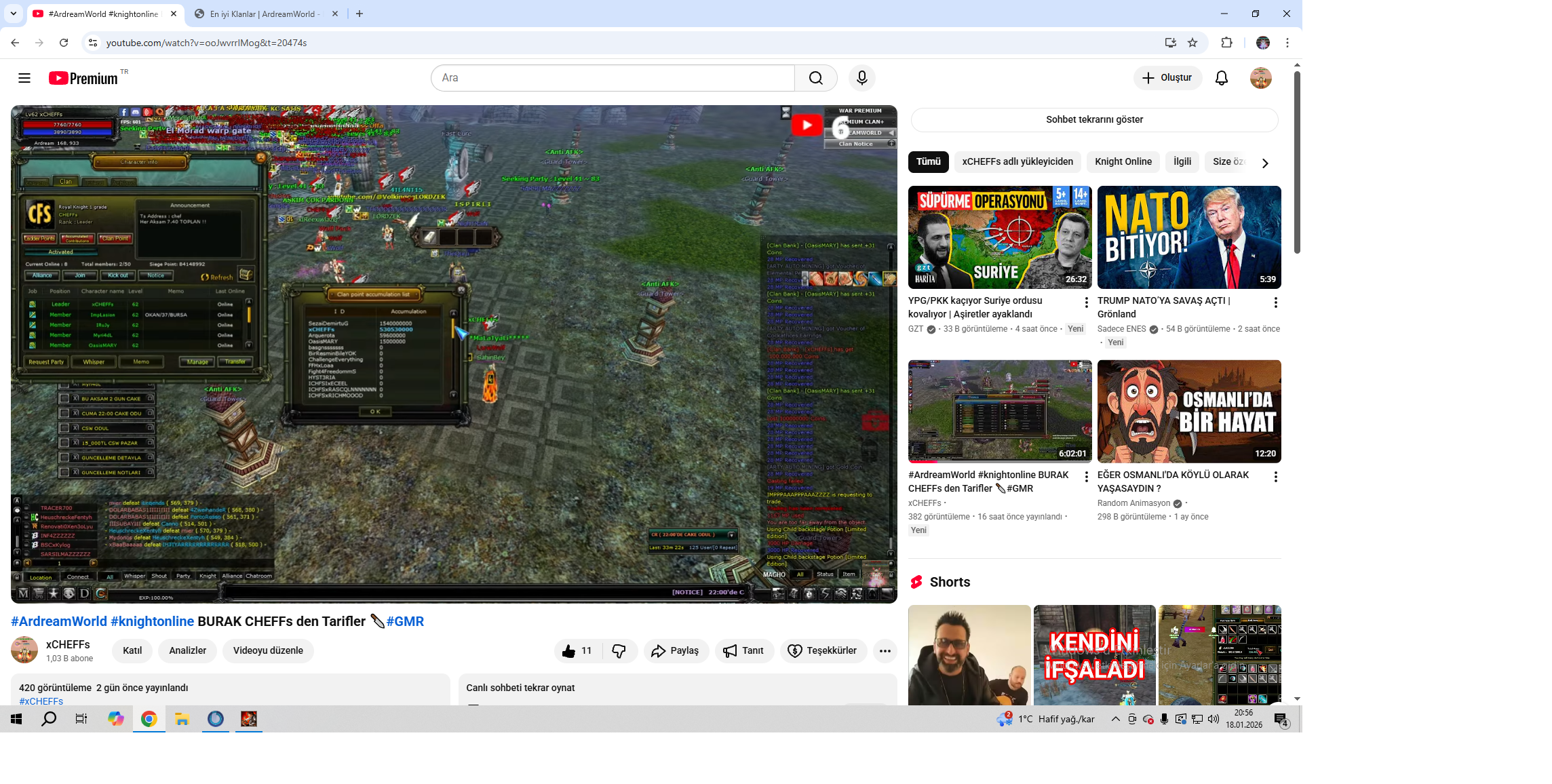
Task: Open xCHEFFs channel avatar
Action: (x=24, y=650)
